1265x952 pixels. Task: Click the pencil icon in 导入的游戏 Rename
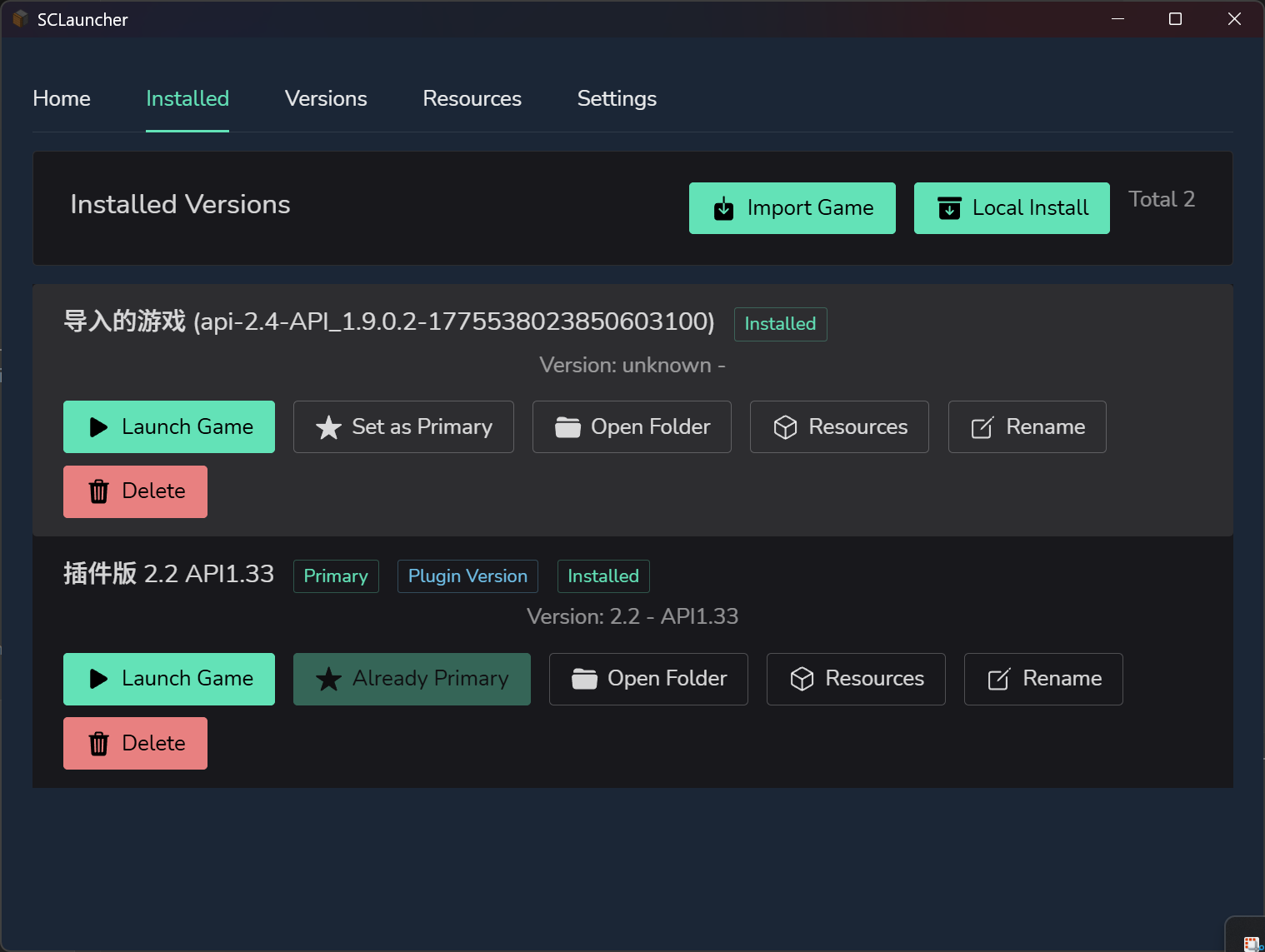(x=982, y=427)
